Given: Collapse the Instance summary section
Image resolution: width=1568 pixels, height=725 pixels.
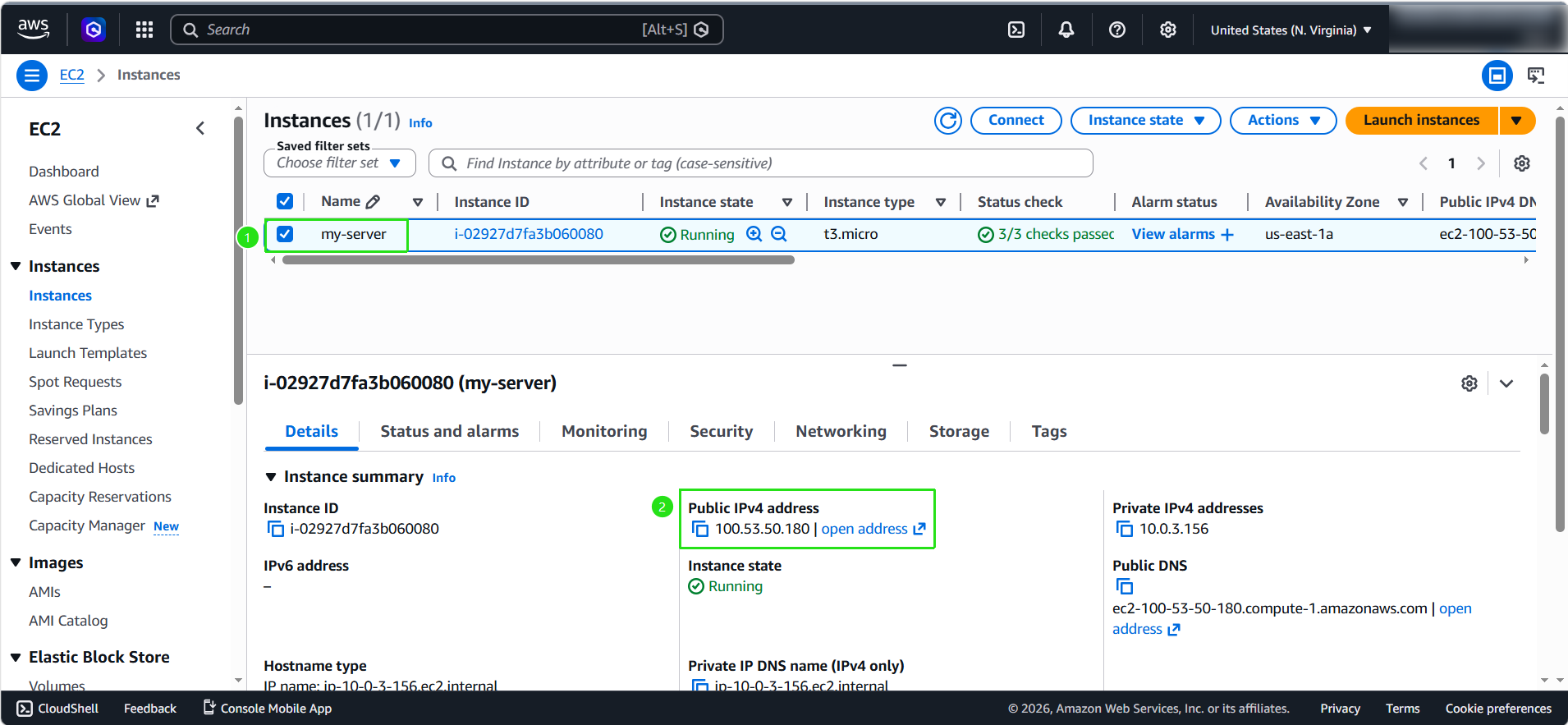Looking at the screenshot, I should click(x=271, y=477).
